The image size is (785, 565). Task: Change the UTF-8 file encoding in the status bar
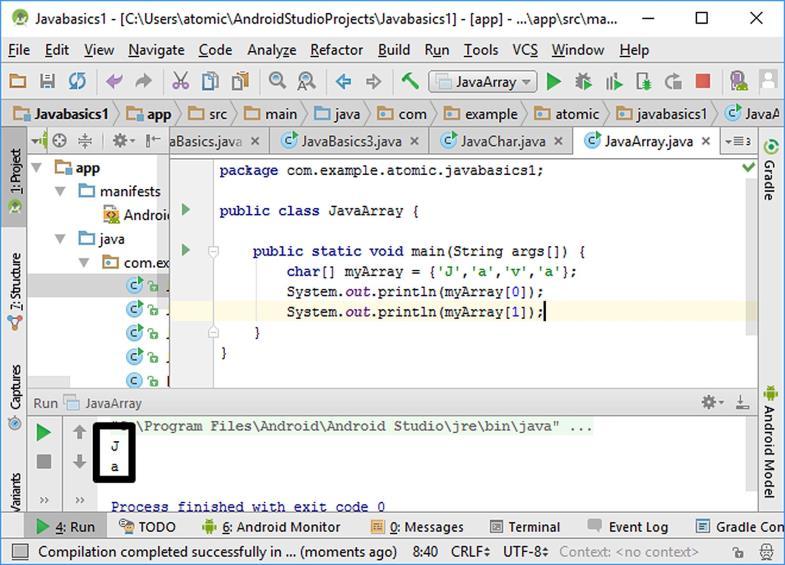tap(525, 552)
